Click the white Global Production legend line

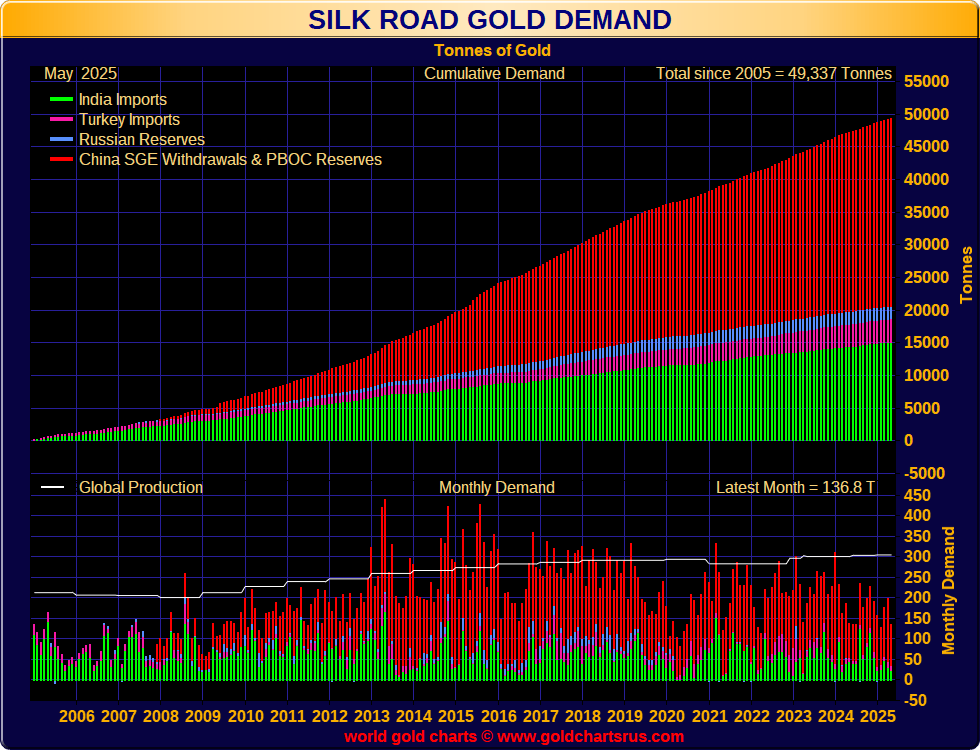[52, 488]
